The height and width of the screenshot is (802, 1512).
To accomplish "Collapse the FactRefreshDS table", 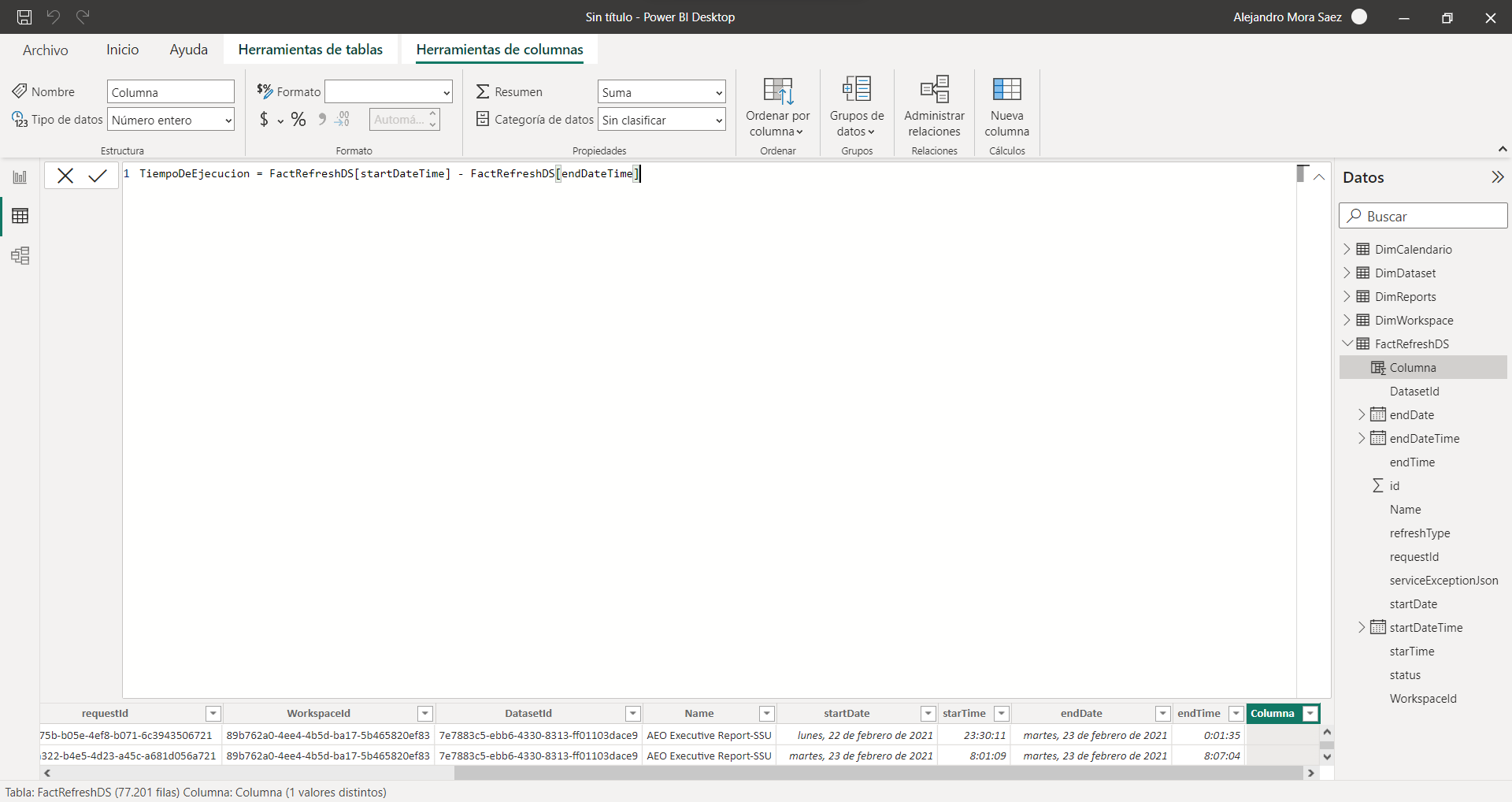I will [x=1347, y=343].
